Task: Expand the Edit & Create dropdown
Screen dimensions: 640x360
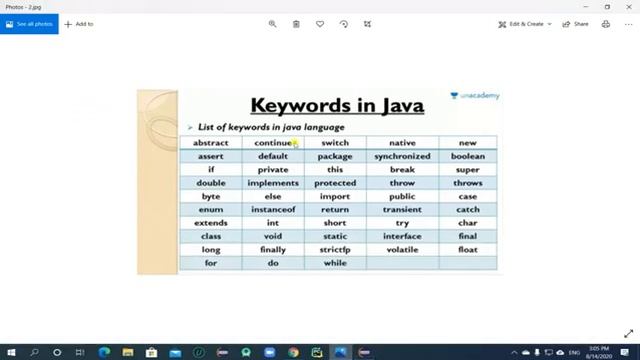Action: tap(525, 24)
